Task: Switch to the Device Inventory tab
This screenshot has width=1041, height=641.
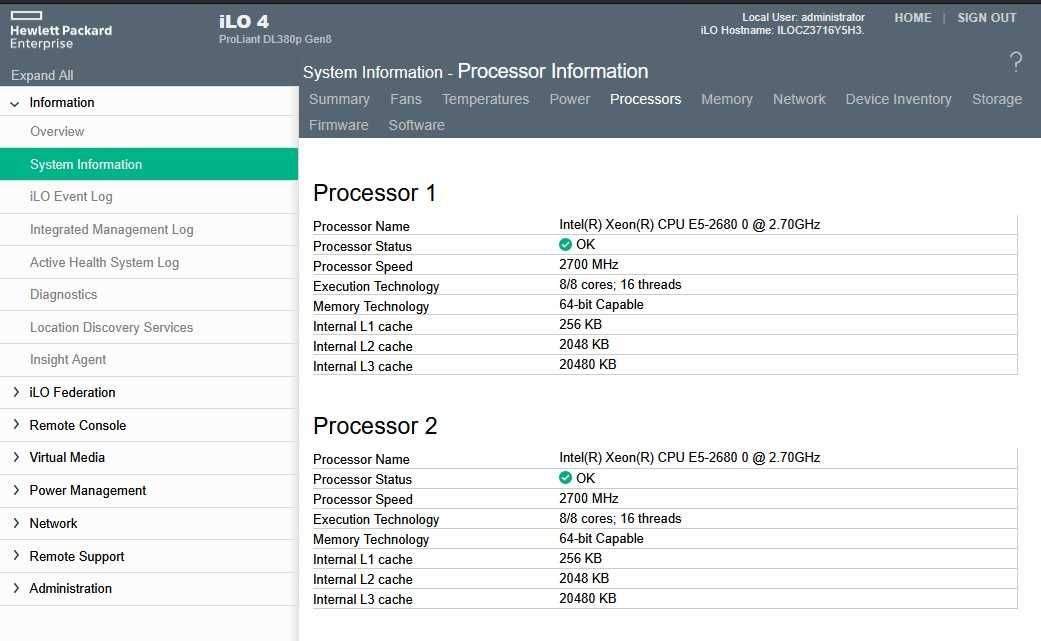Action: click(x=898, y=100)
